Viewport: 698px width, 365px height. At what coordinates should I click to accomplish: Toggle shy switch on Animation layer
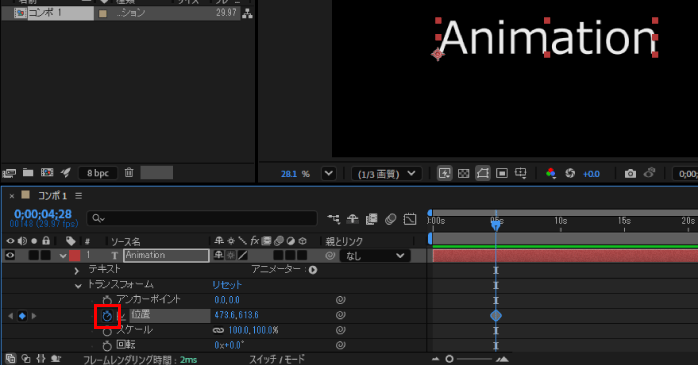coord(219,256)
